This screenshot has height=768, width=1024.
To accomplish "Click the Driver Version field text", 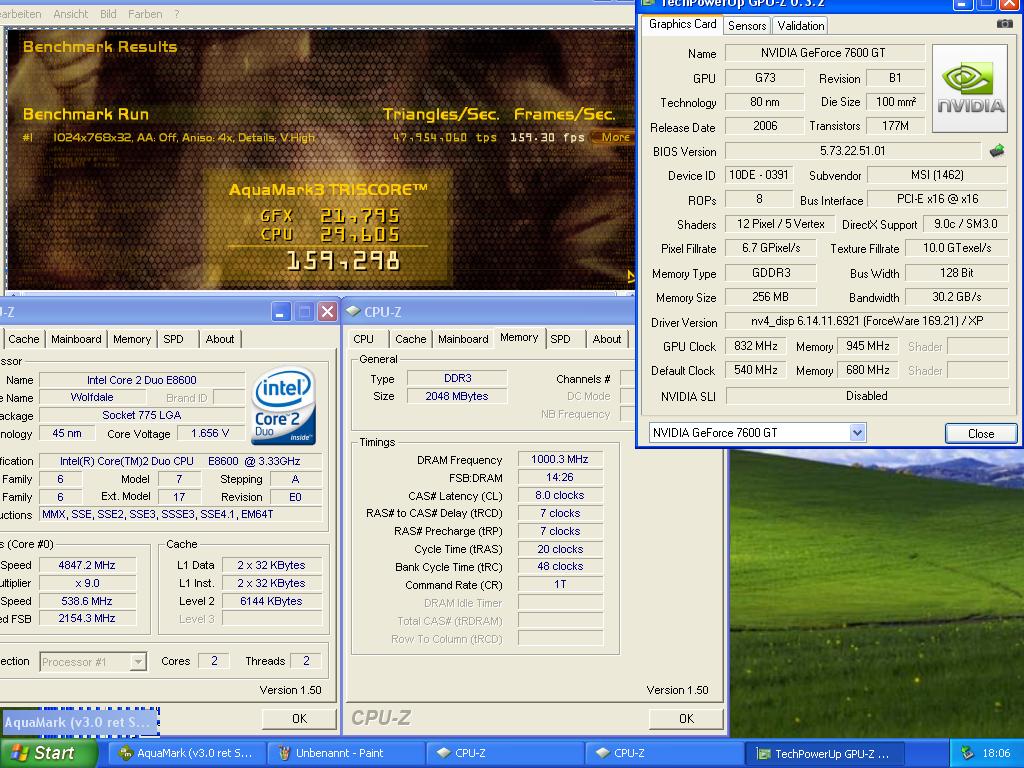I will [x=867, y=321].
